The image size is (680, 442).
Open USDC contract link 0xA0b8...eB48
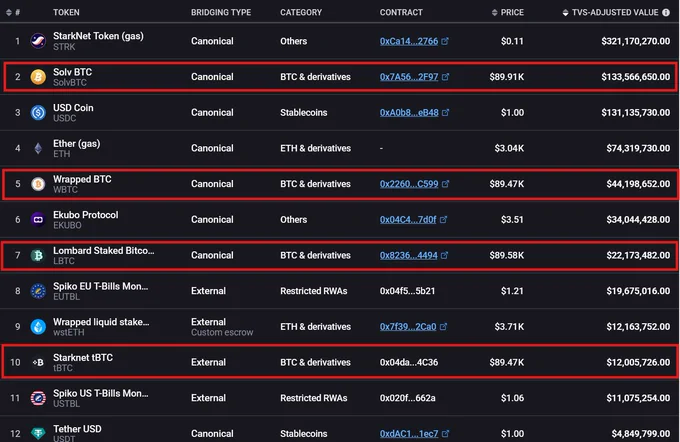tap(409, 112)
